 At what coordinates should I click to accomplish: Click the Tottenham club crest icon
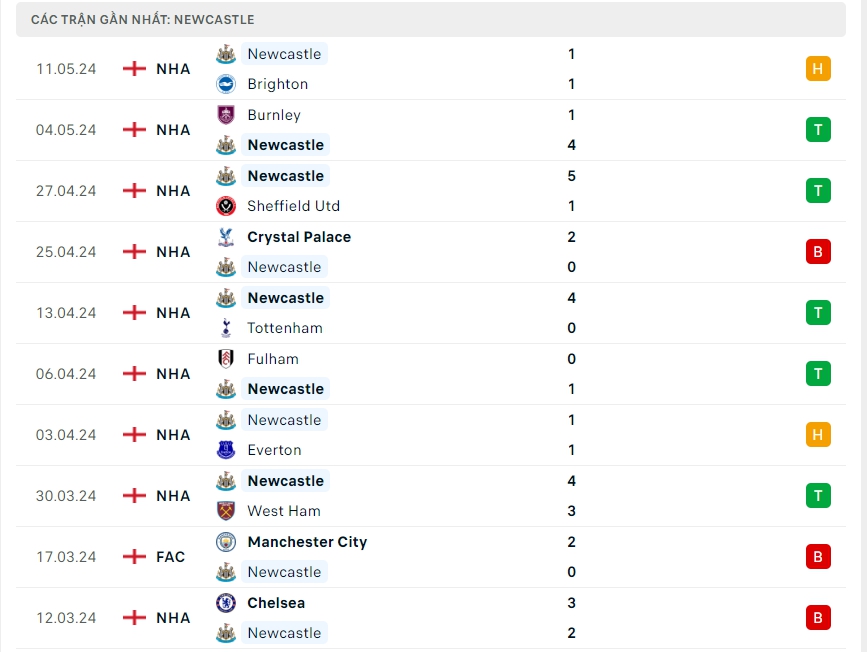226,328
